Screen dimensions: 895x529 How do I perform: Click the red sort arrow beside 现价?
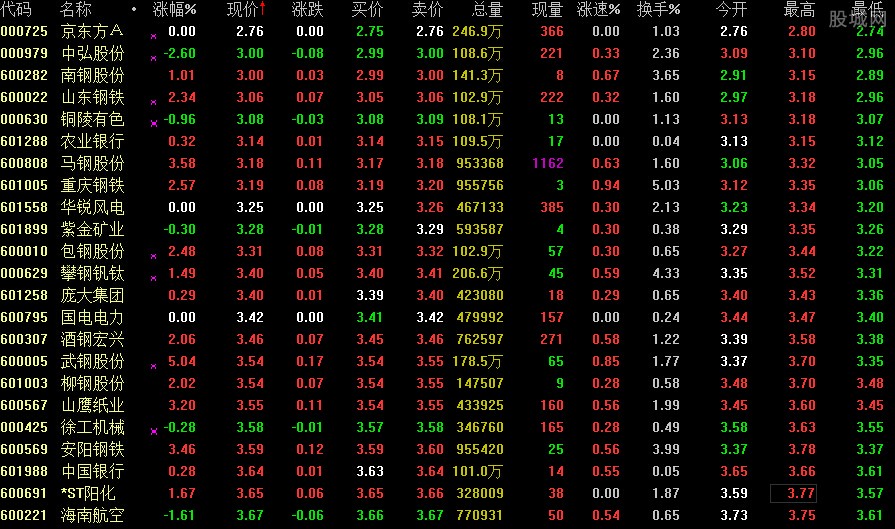click(x=263, y=9)
